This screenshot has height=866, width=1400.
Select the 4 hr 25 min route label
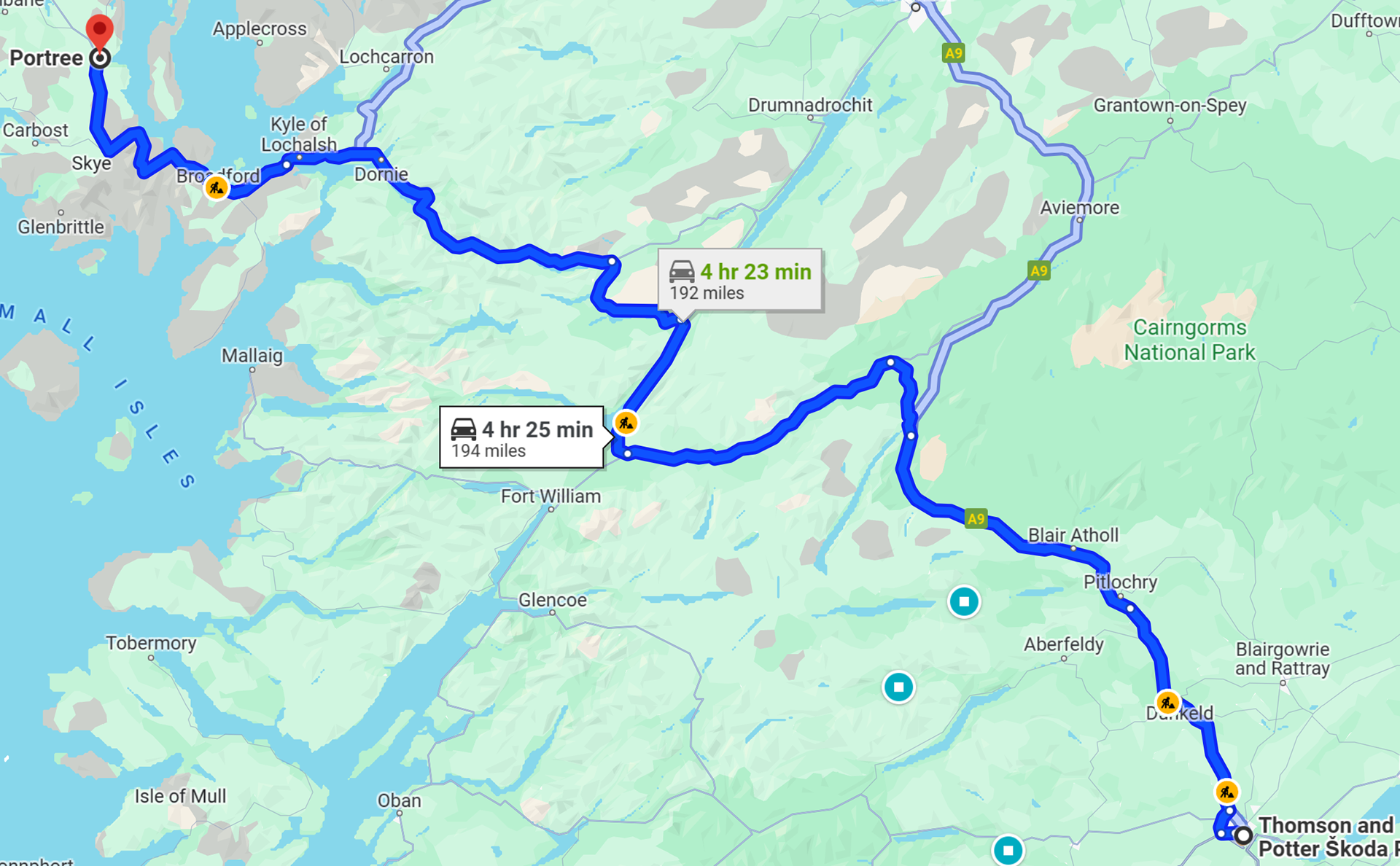[521, 437]
